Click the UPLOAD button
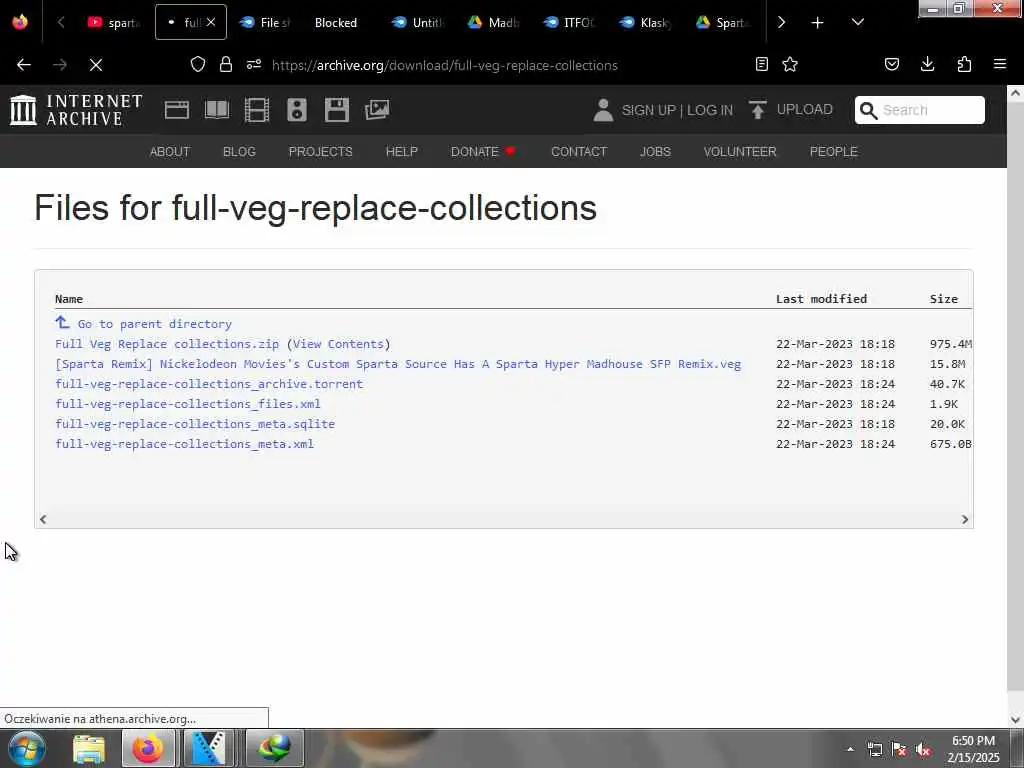 pyautogui.click(x=792, y=110)
